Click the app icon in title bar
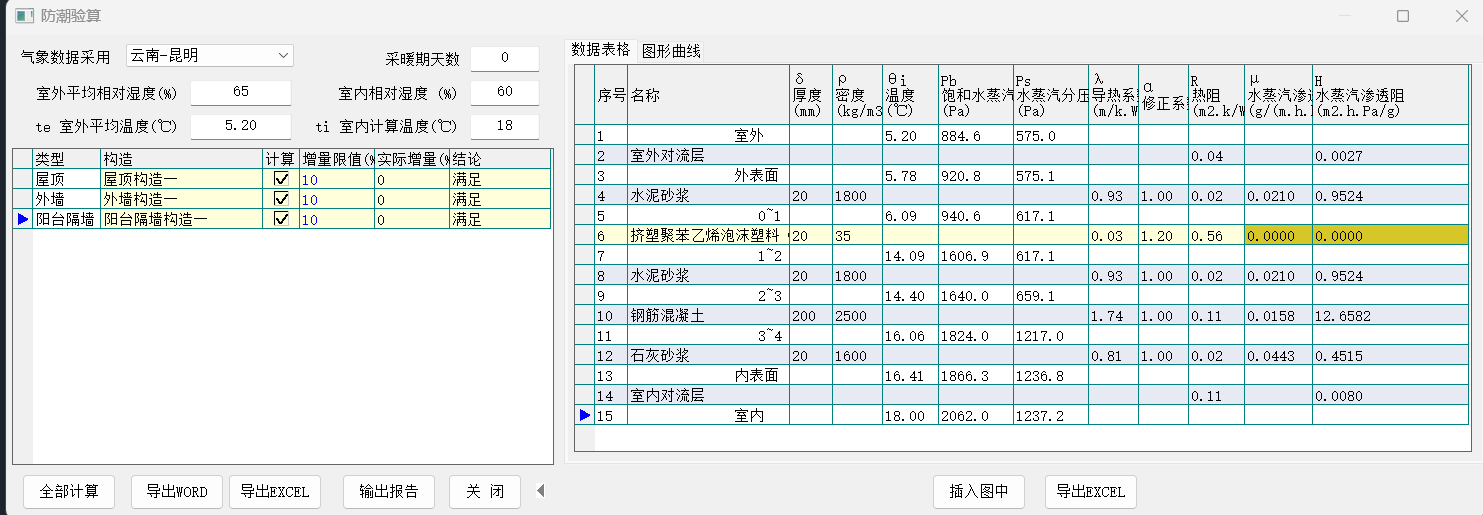Image resolution: width=1483 pixels, height=515 pixels. click(x=24, y=16)
